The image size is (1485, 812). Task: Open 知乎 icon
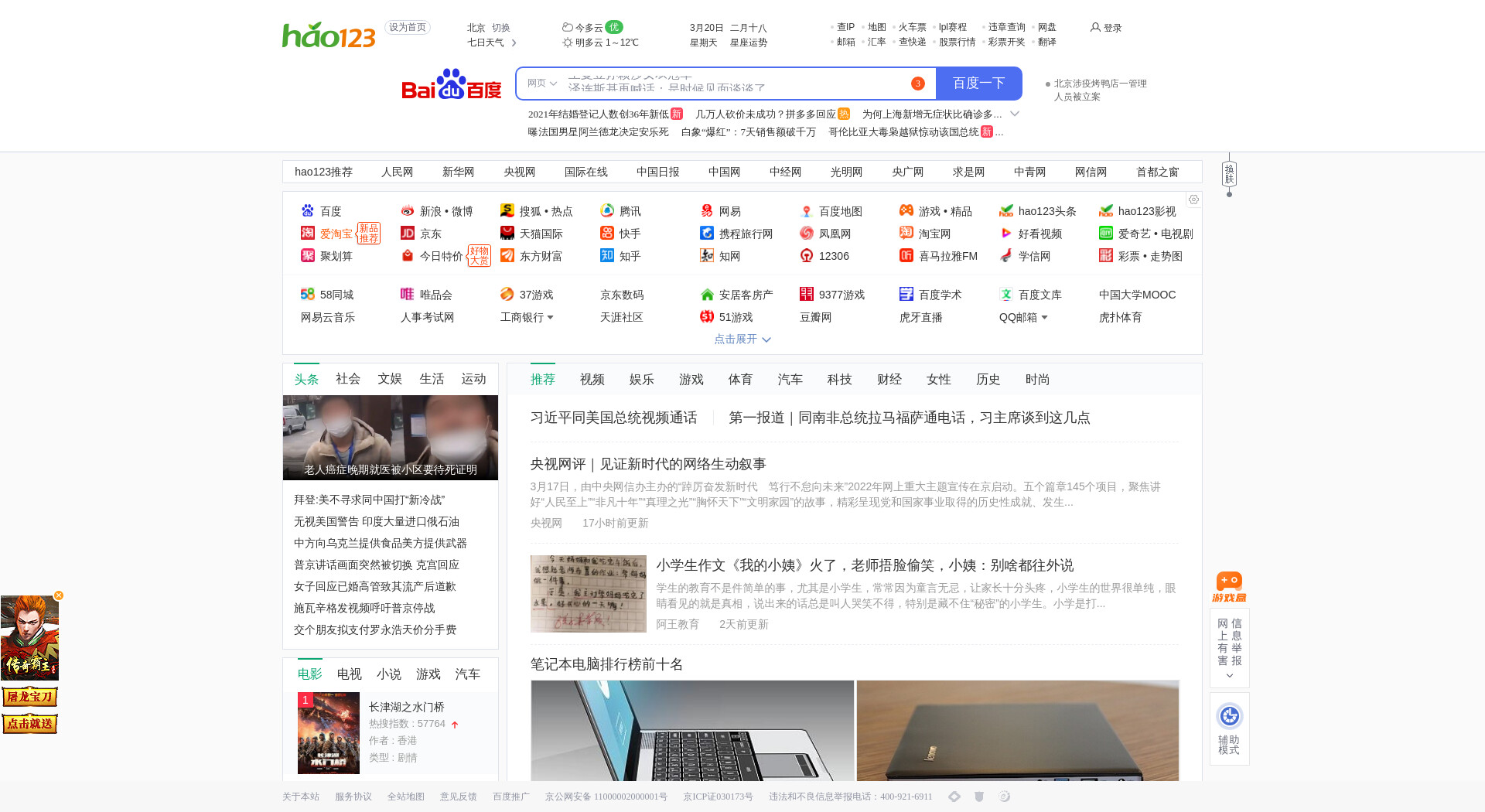coord(607,256)
